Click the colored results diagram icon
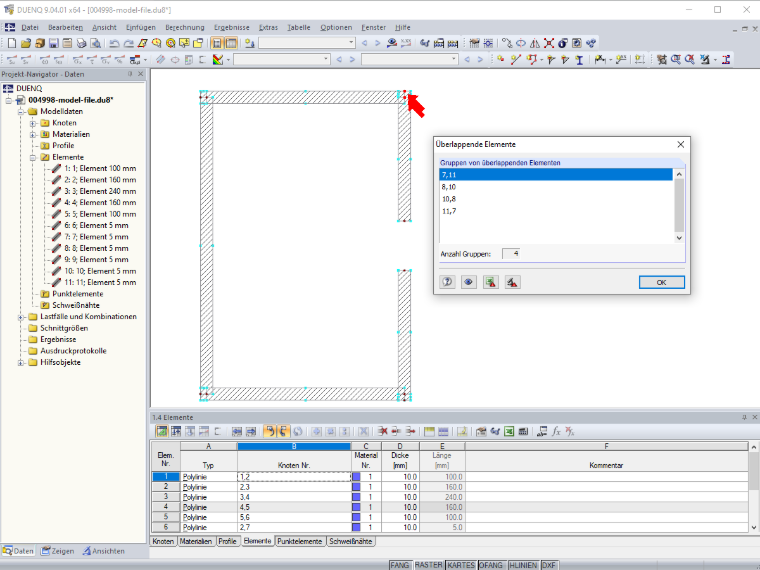 coord(218,60)
